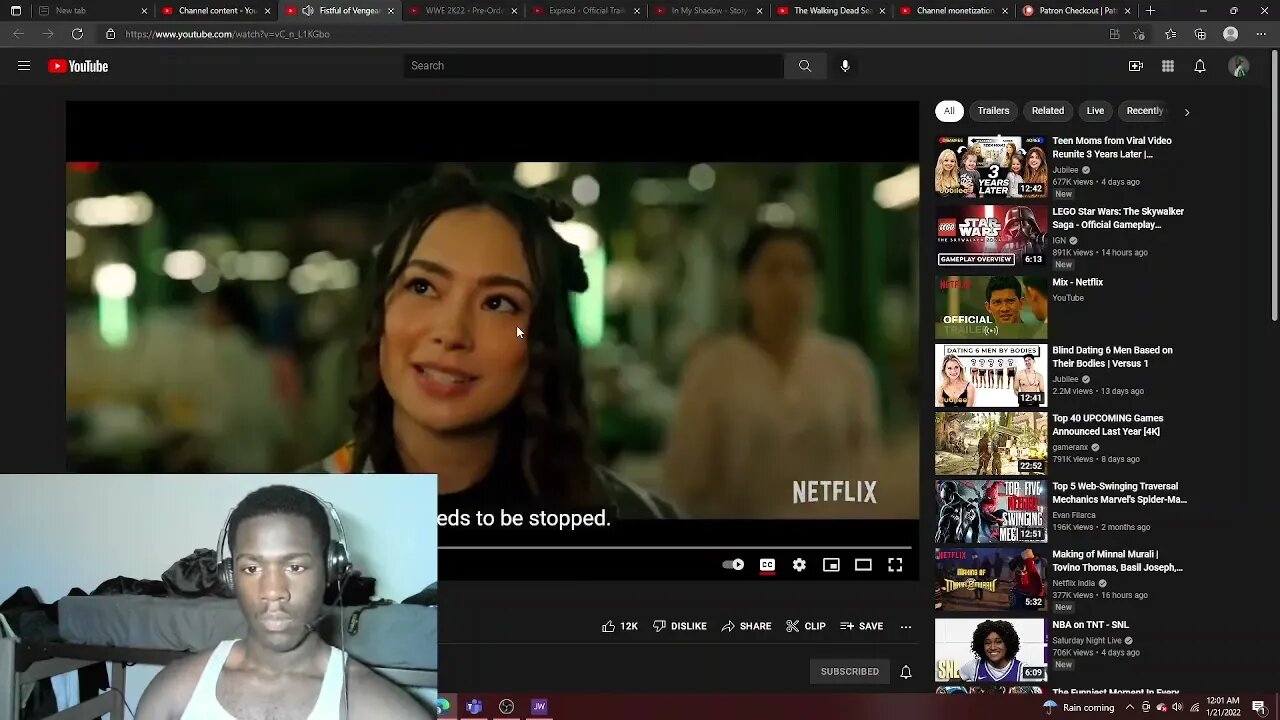1280x720 pixels.
Task: Reload the page in the browser
Action: [x=77, y=34]
